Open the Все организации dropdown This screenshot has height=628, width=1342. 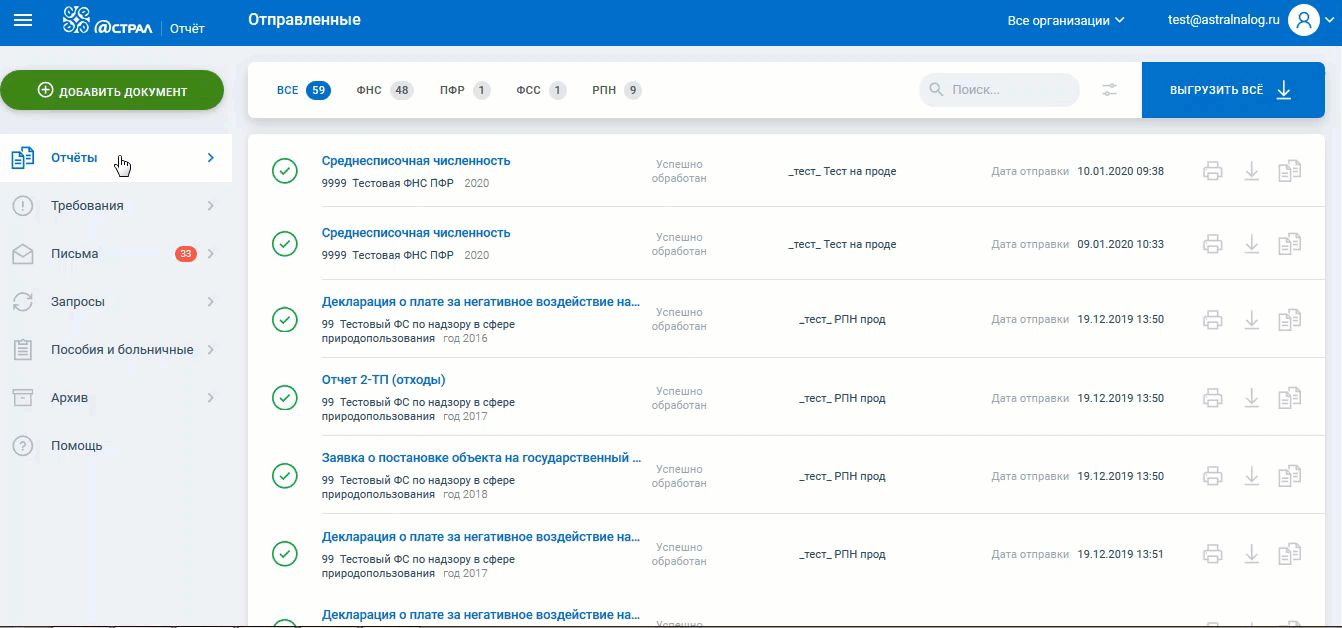(1066, 20)
